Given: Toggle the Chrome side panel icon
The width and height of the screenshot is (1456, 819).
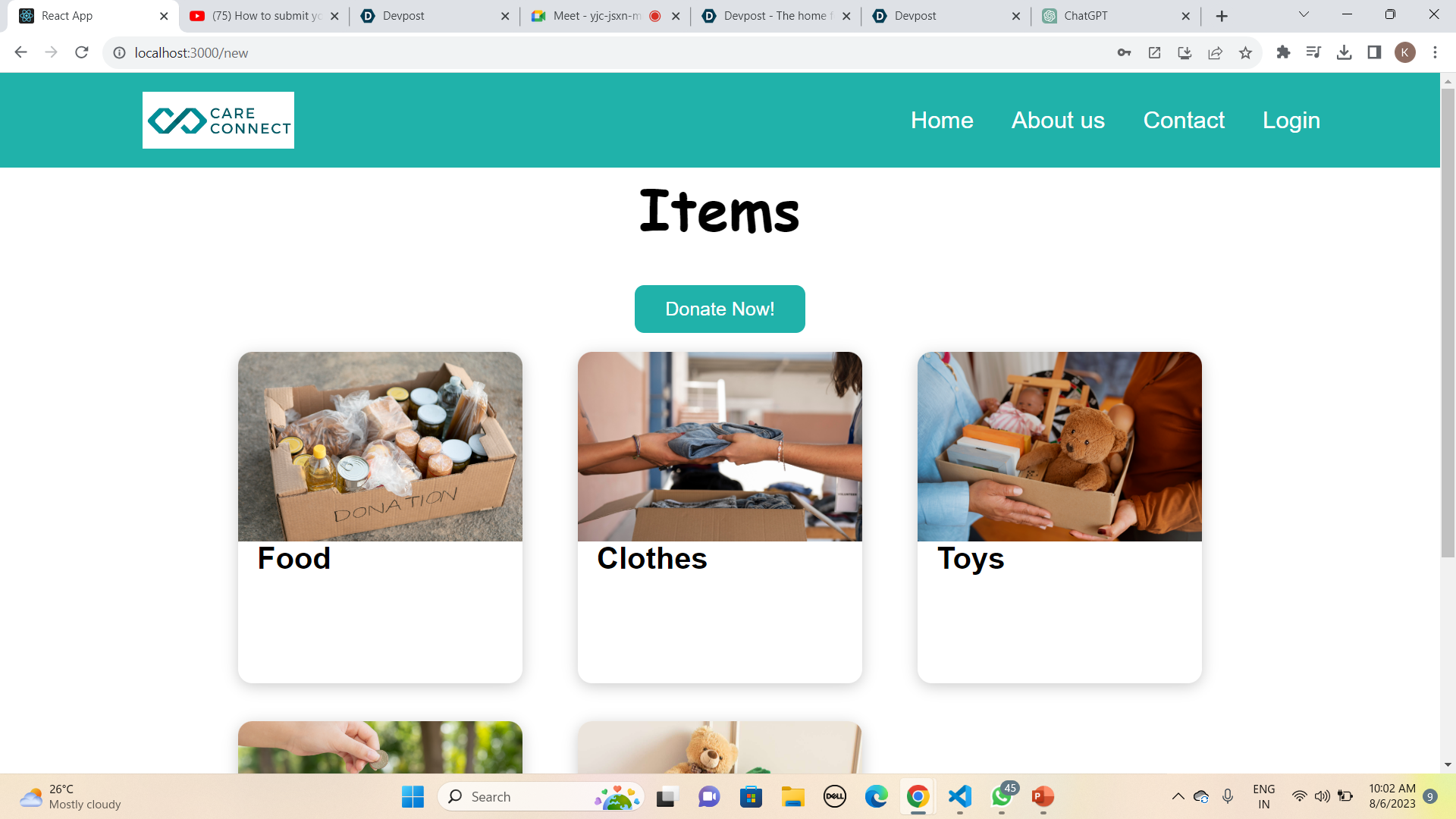Looking at the screenshot, I should click(x=1374, y=52).
